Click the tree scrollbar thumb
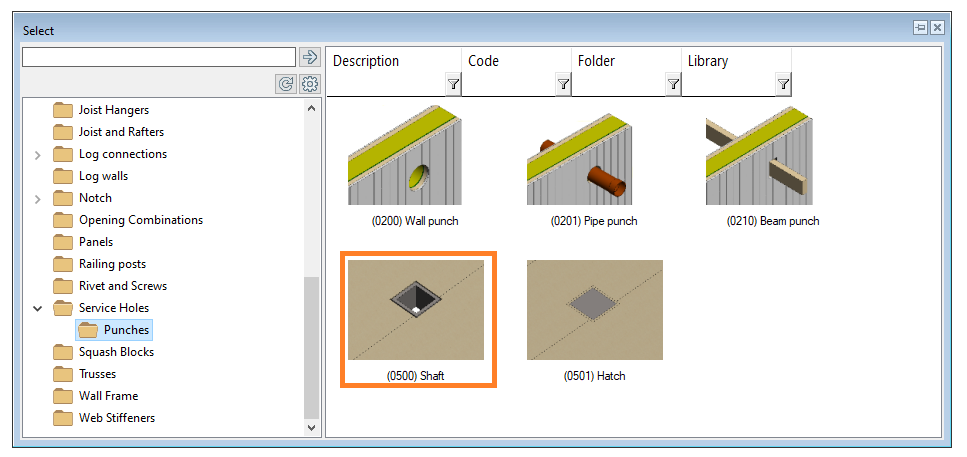 pos(311,347)
